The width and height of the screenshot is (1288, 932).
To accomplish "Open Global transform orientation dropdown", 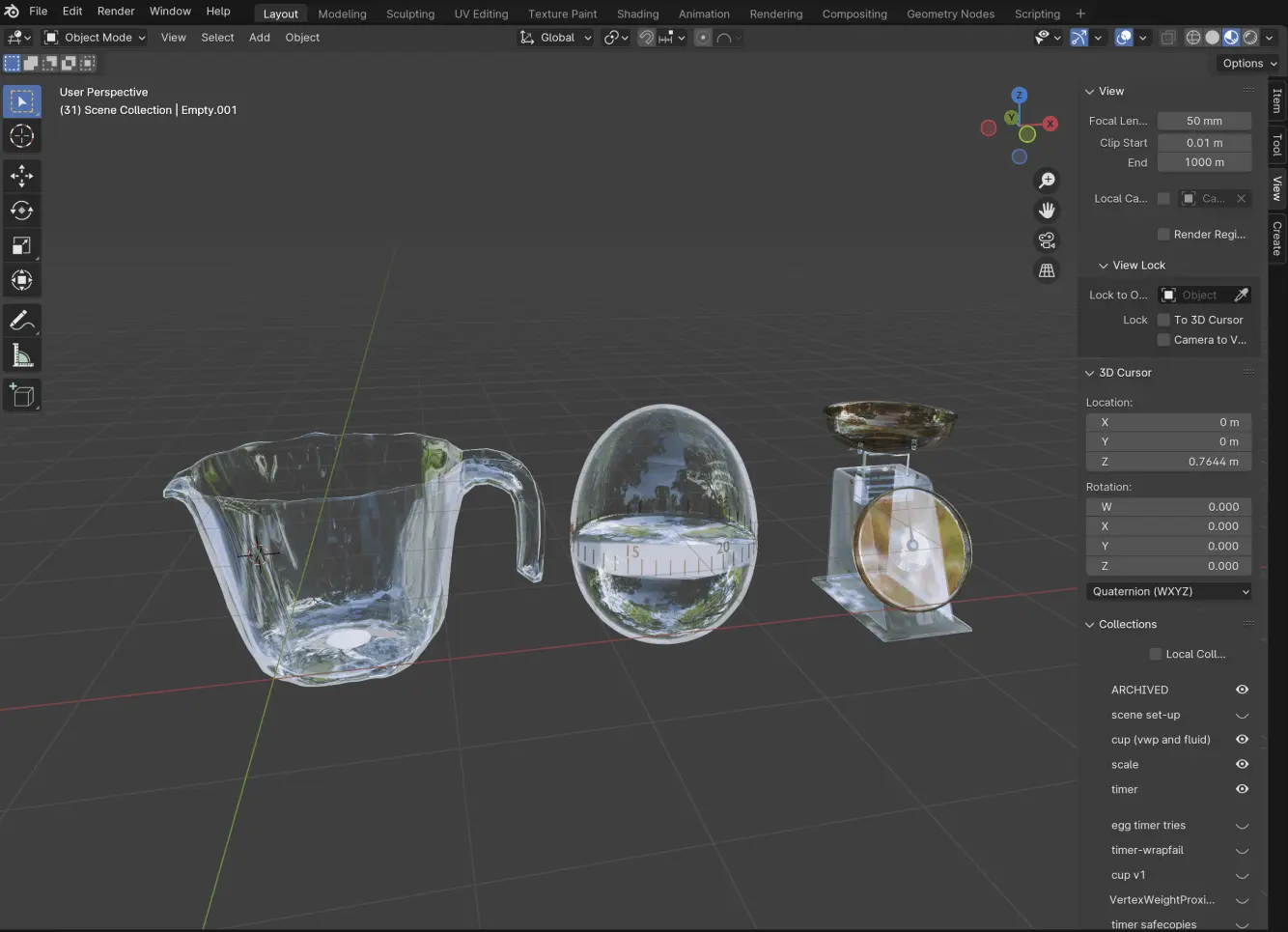I will [555, 38].
